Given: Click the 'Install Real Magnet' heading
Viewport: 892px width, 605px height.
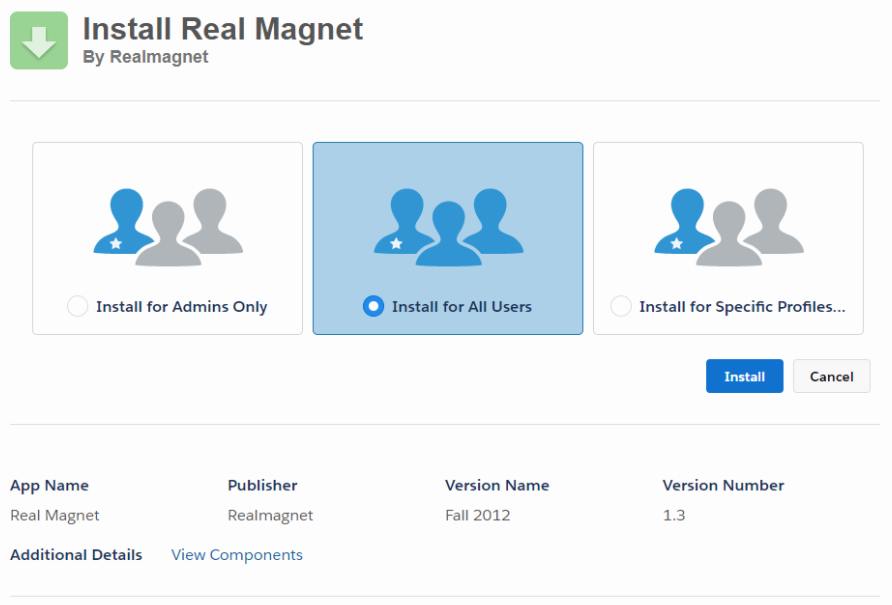Looking at the screenshot, I should coord(222,29).
